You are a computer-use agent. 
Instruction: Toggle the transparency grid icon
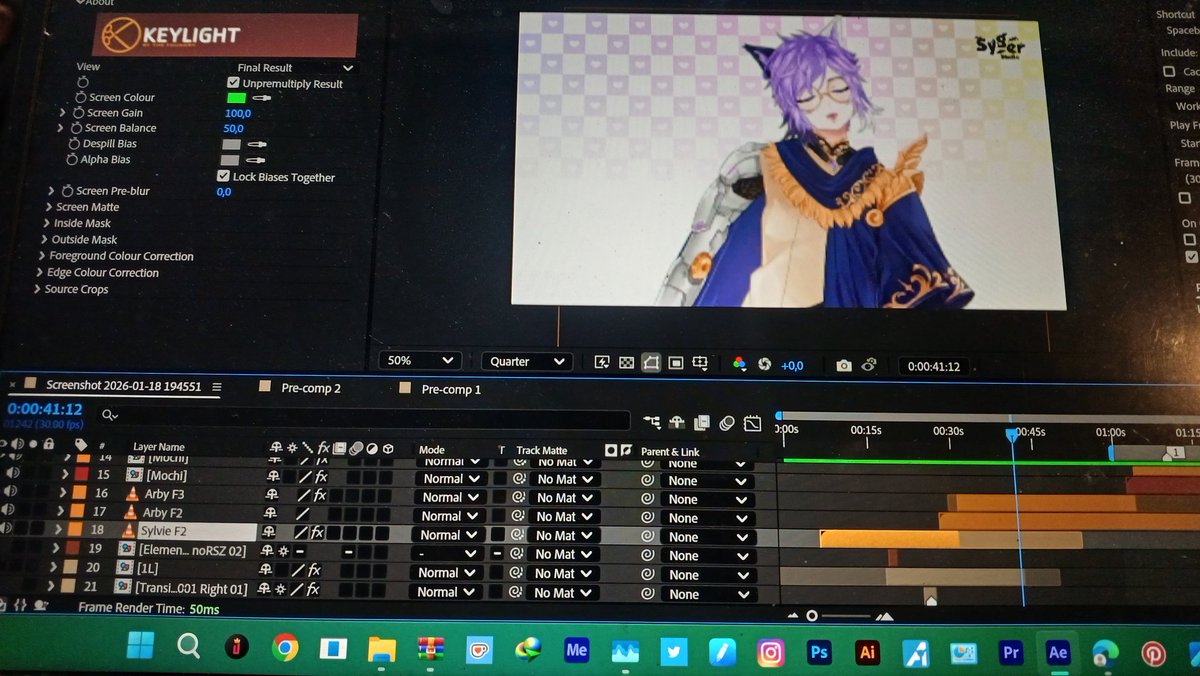627,362
